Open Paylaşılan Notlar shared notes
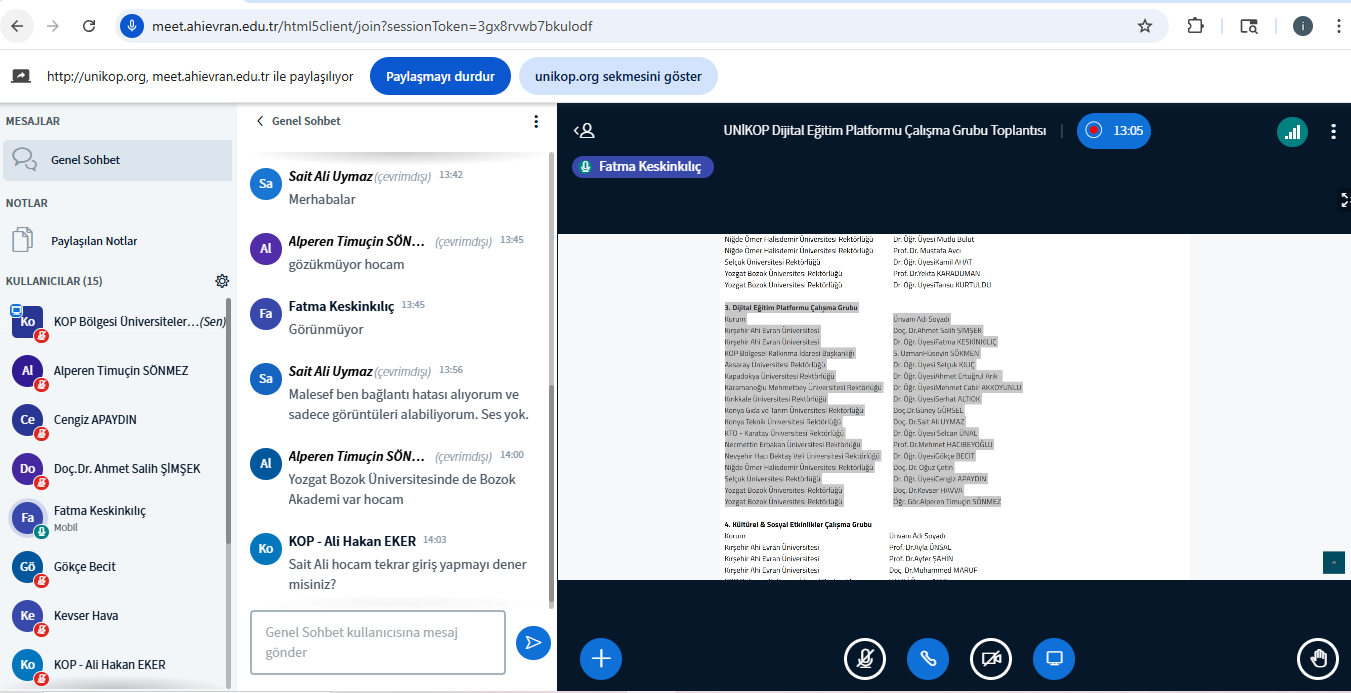The image size is (1351, 693). [94, 241]
